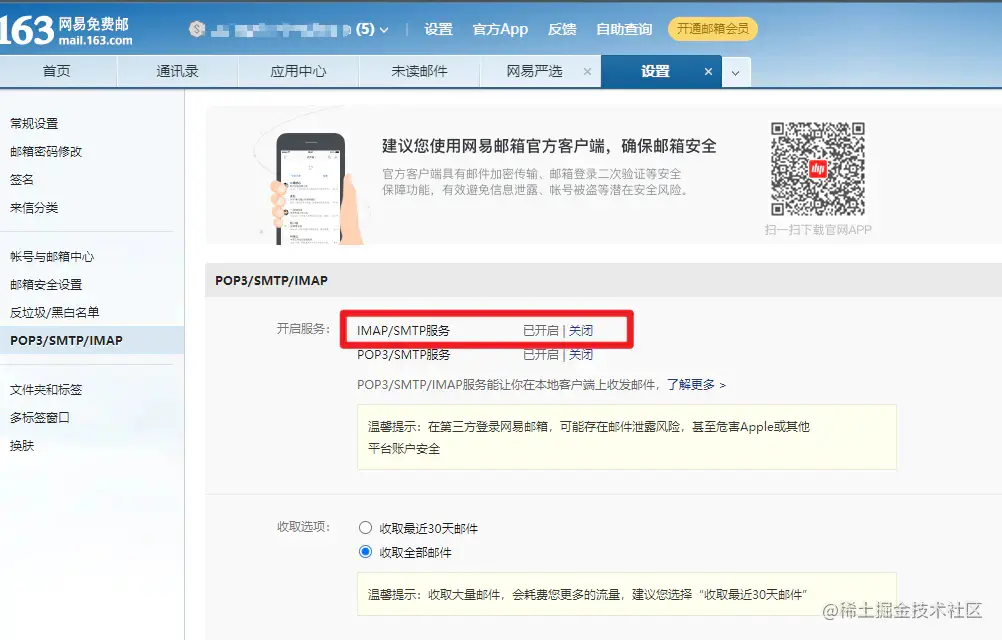Open the 设置 link in header
Screen dimensions: 1002x640
(438, 29)
